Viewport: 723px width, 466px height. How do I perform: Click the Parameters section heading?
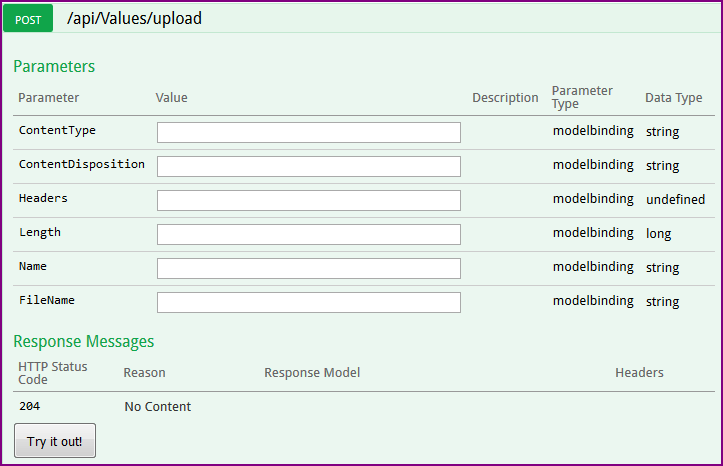pos(54,67)
